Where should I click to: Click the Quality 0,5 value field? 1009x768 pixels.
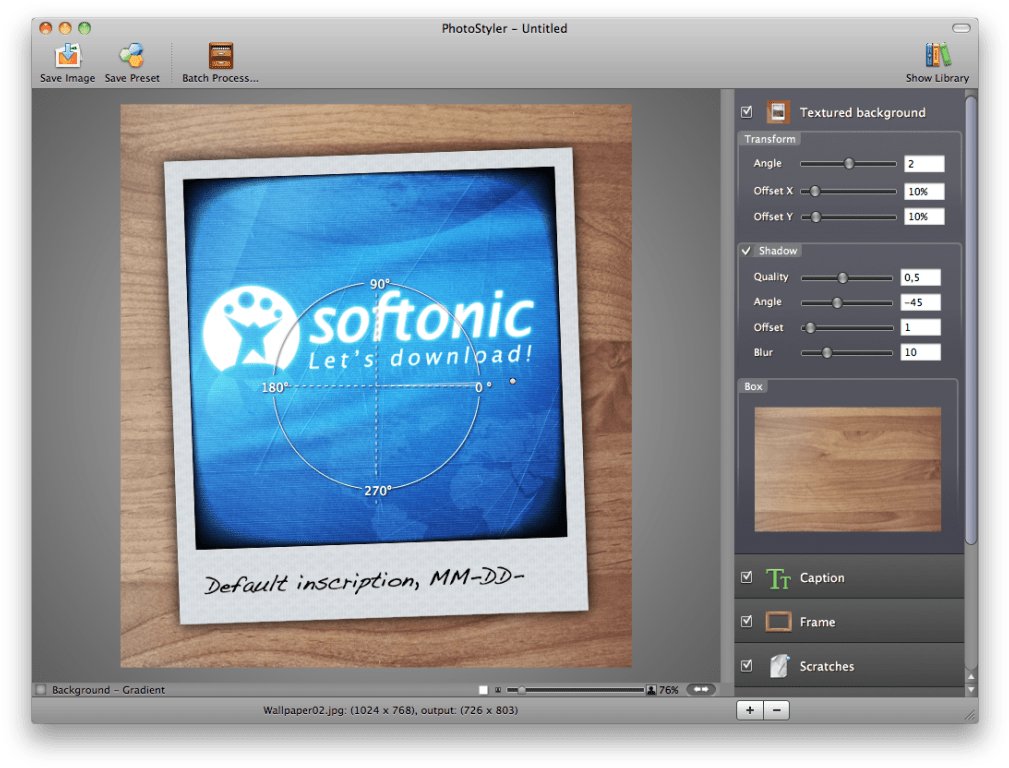pos(920,277)
